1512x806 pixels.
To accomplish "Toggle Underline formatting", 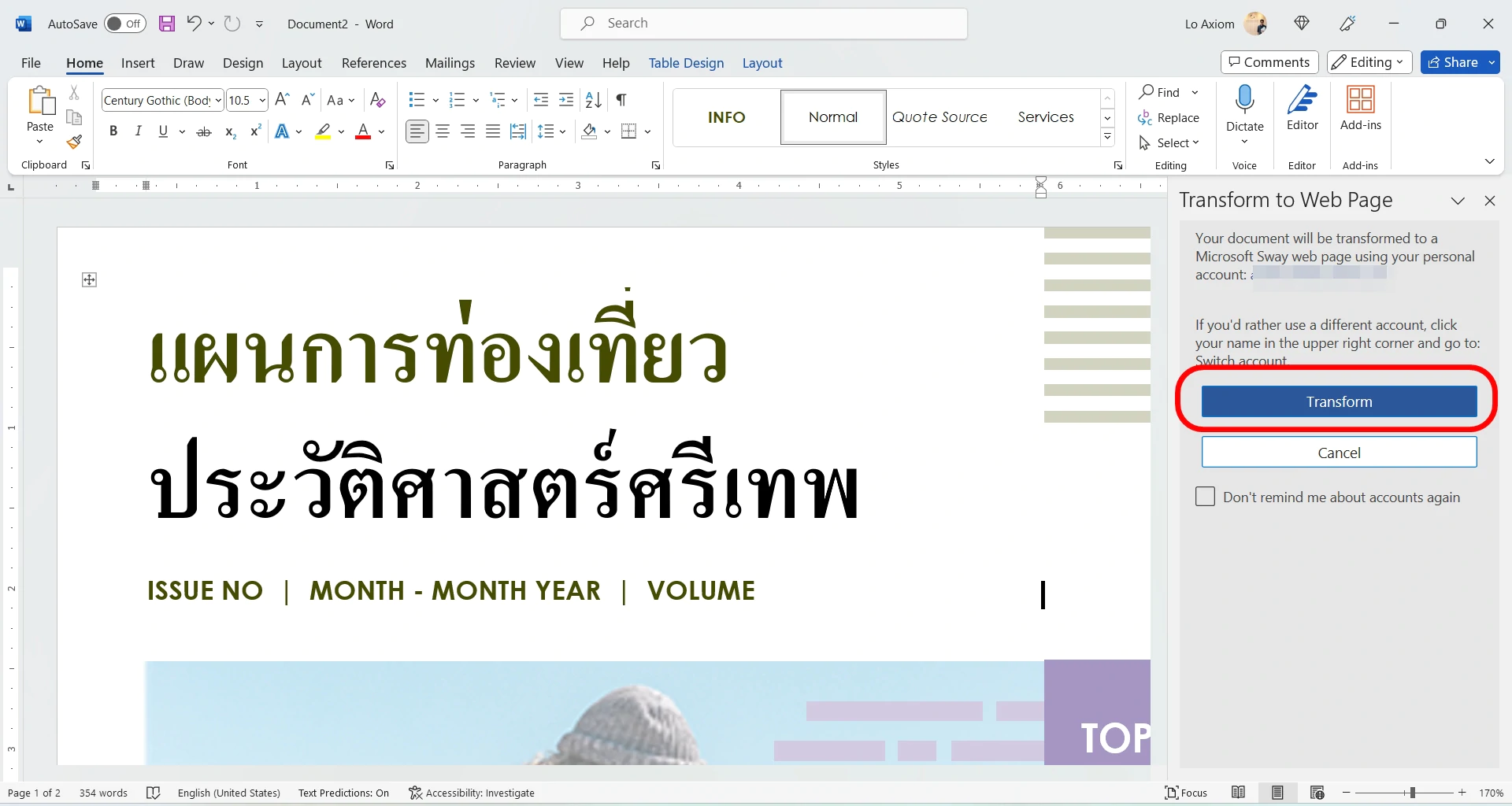I will pyautogui.click(x=163, y=131).
